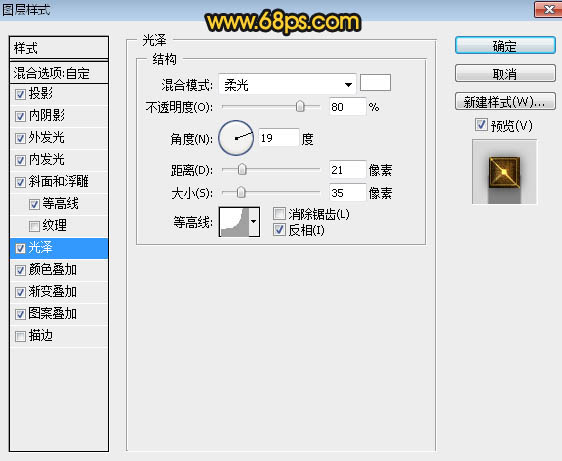This screenshot has height=461, width=562.
Task: Open the 外发光 settings panel
Action: [47, 138]
